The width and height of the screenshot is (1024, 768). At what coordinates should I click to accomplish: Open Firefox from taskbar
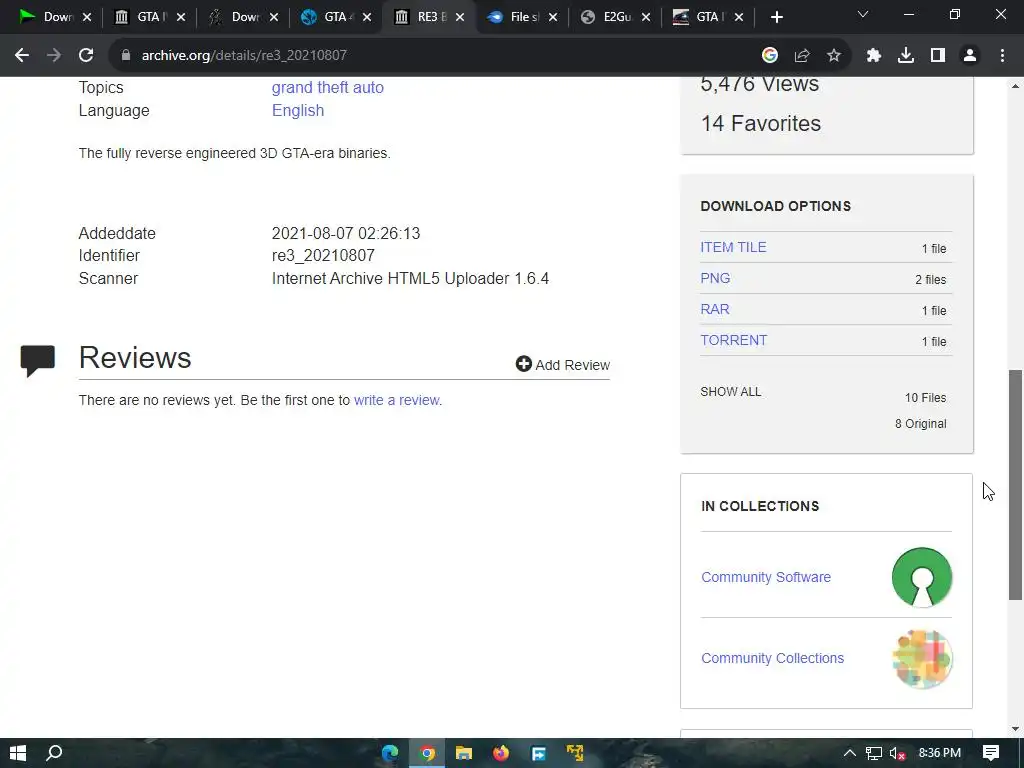click(x=501, y=753)
